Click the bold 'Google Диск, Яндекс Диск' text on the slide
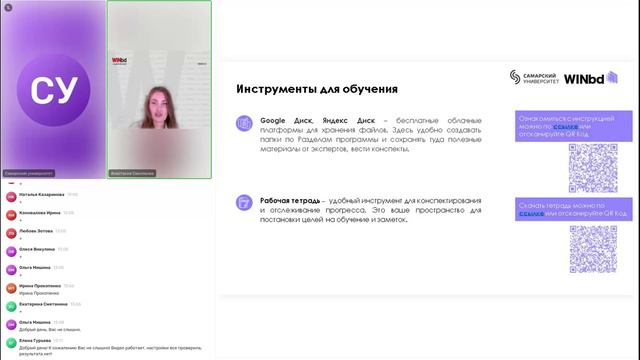640x360 pixels. pos(318,120)
